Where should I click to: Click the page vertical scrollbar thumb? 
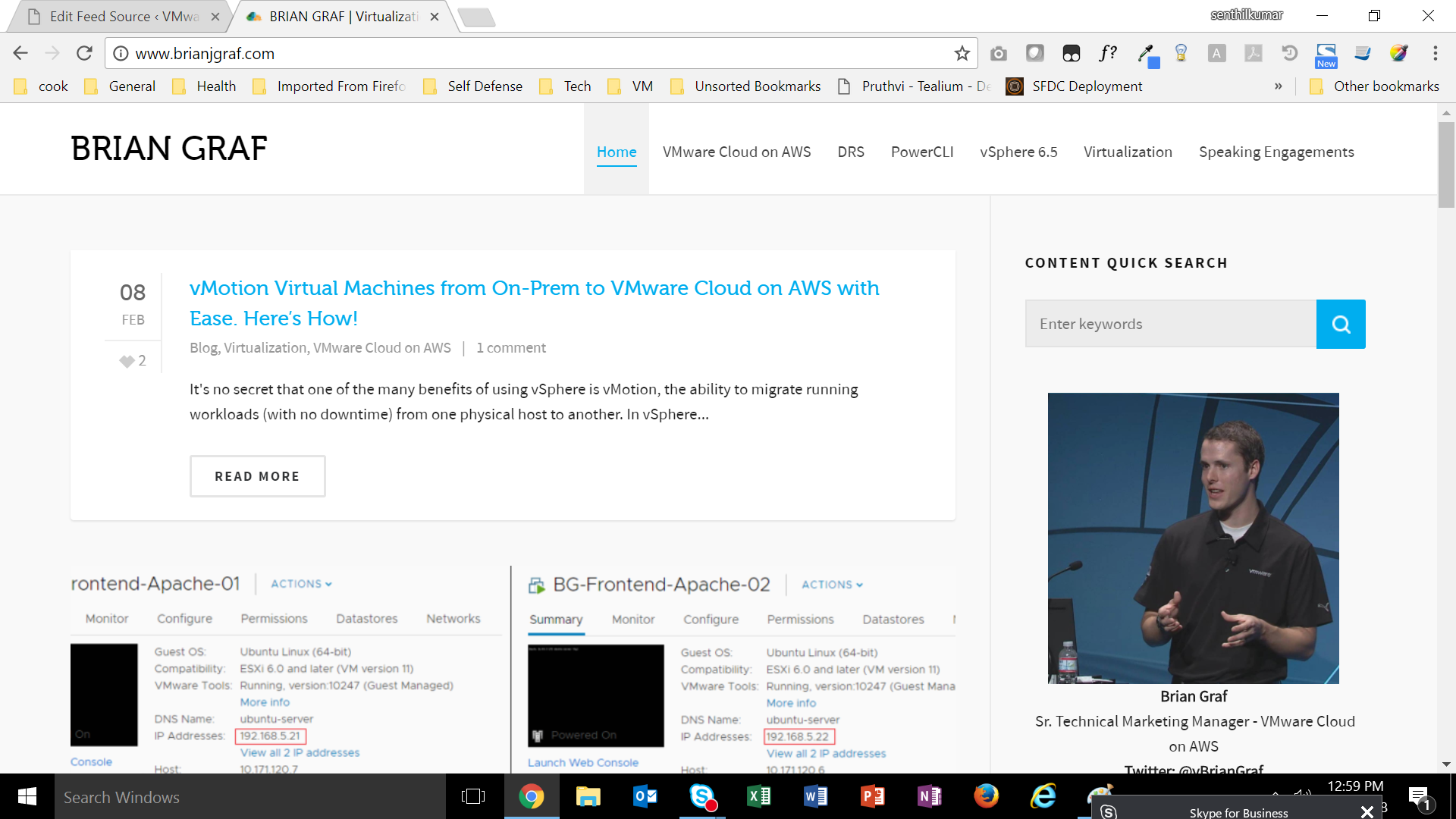pyautogui.click(x=1446, y=163)
